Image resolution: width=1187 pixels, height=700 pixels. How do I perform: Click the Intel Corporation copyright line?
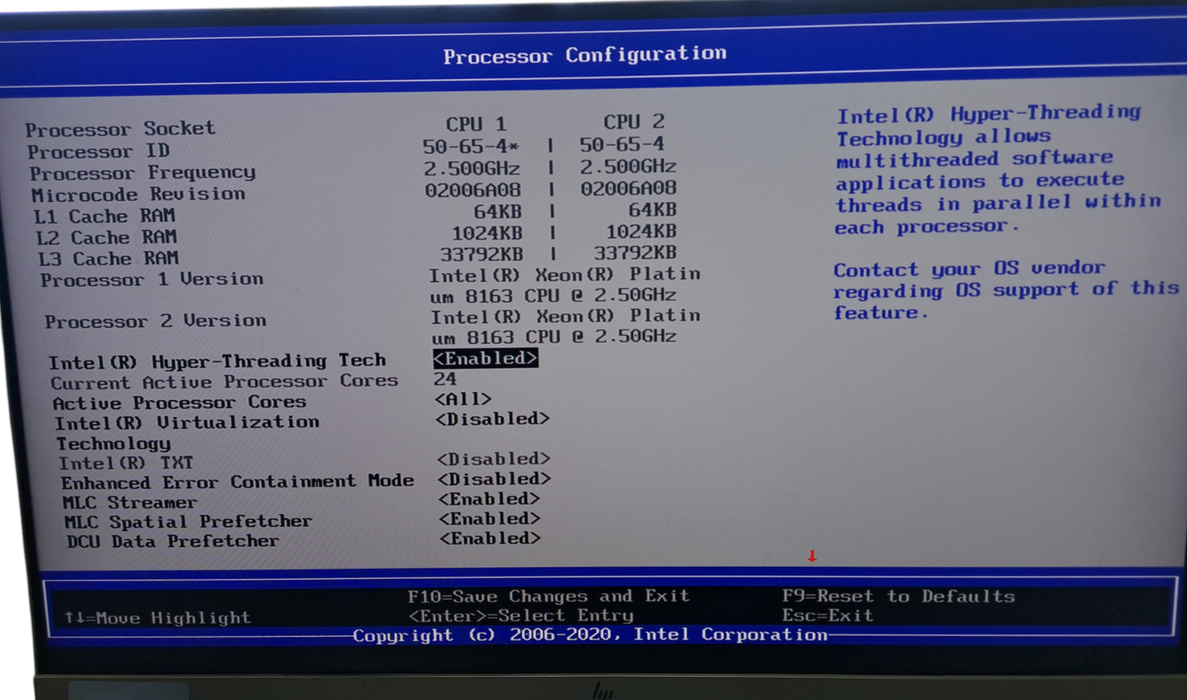pyautogui.click(x=590, y=635)
